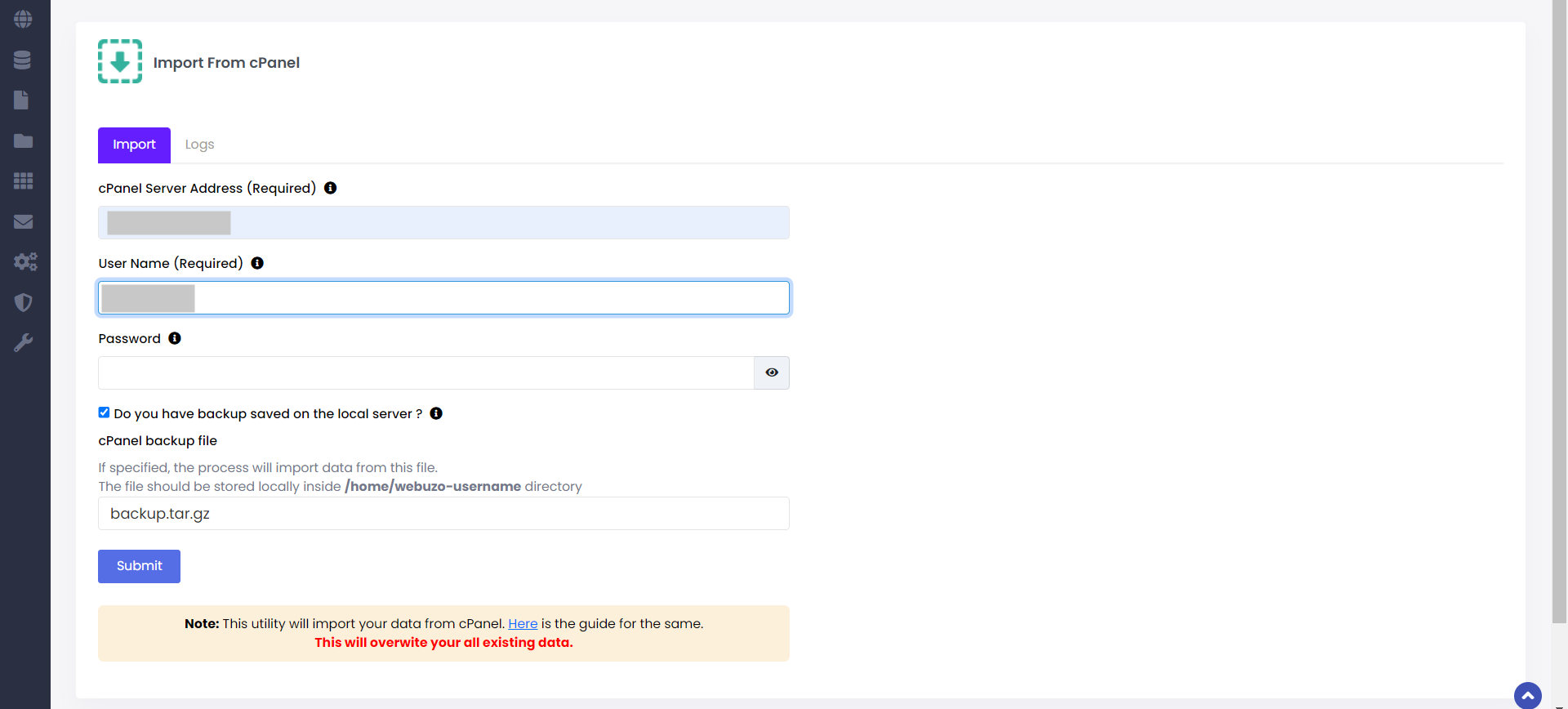Screen dimensions: 1568x709
Task: Toggle password visibility eye icon
Action: pyautogui.click(x=772, y=372)
